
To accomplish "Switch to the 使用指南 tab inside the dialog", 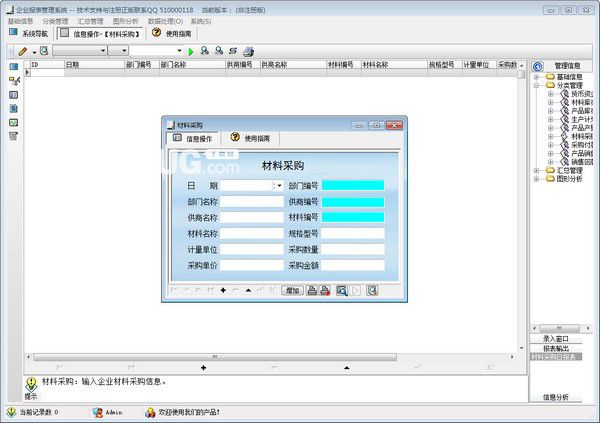I will point(251,138).
